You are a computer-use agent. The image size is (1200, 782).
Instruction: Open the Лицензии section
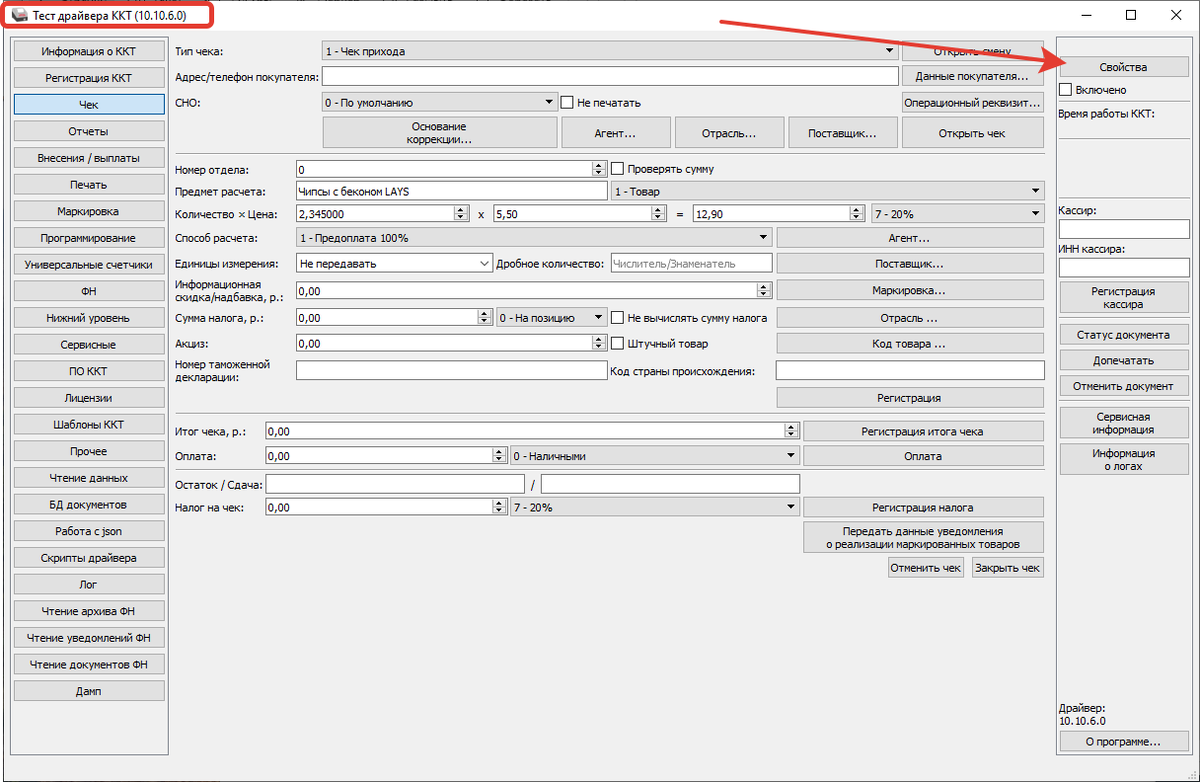coord(89,398)
